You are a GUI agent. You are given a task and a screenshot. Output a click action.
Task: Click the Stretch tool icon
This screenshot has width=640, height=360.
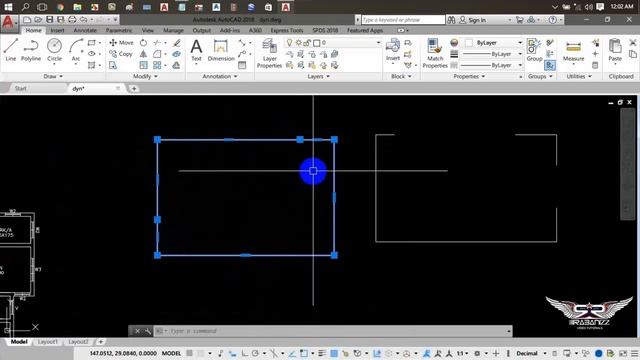tap(113, 65)
